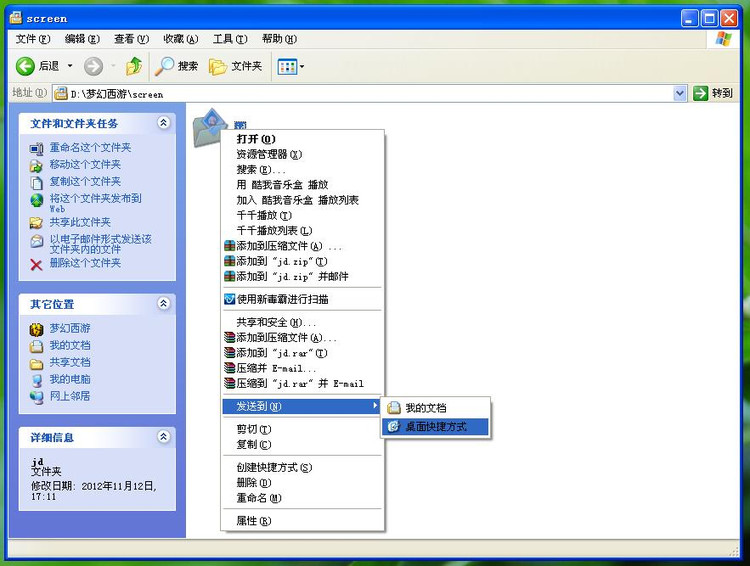This screenshot has height=566, width=750.
Task: Click 以电子邮件形式发送 task link
Action: coord(100,244)
